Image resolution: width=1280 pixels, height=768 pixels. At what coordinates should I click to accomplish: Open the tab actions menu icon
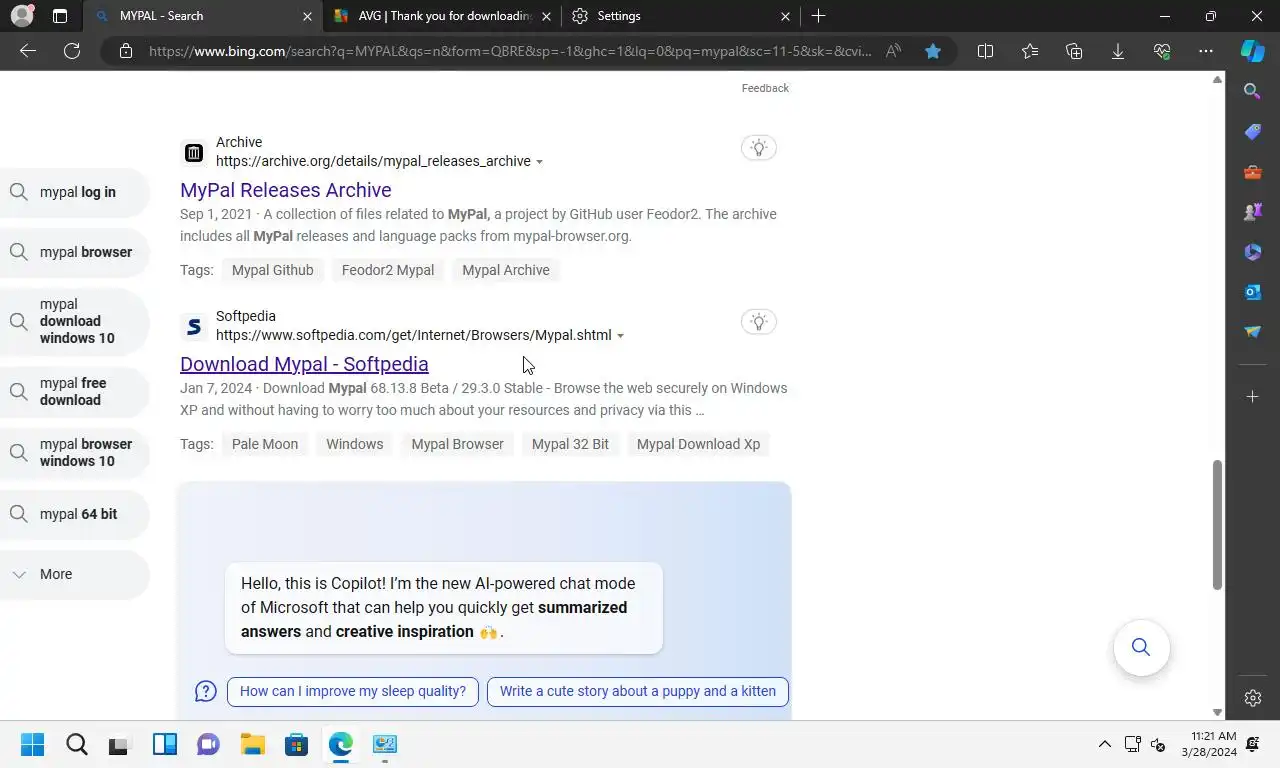60,16
